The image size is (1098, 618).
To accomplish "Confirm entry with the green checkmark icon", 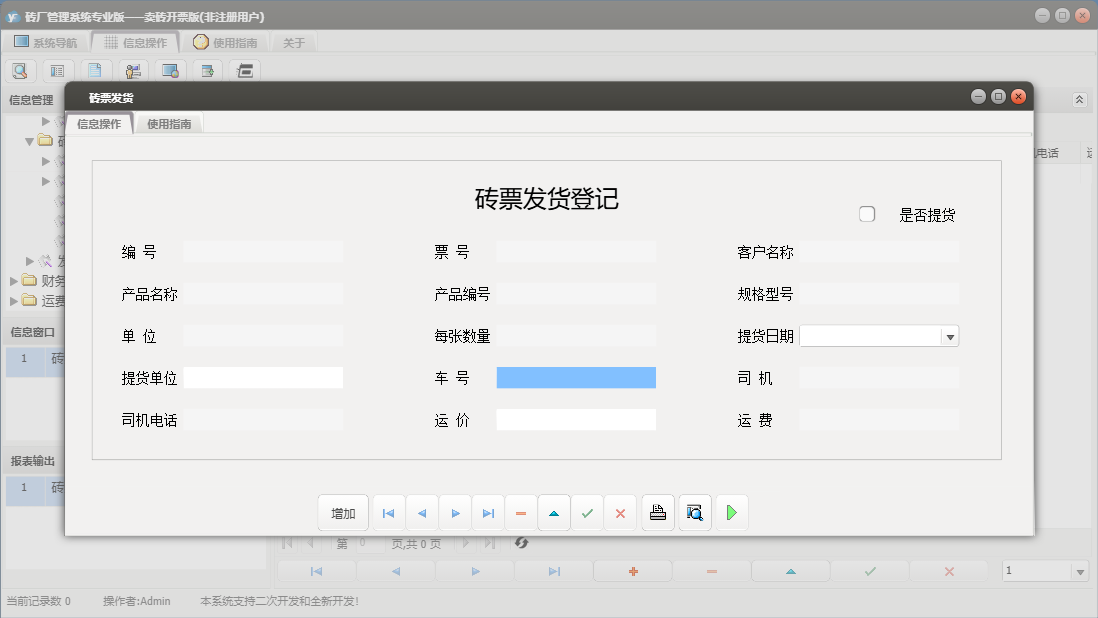I will pyautogui.click(x=587, y=512).
